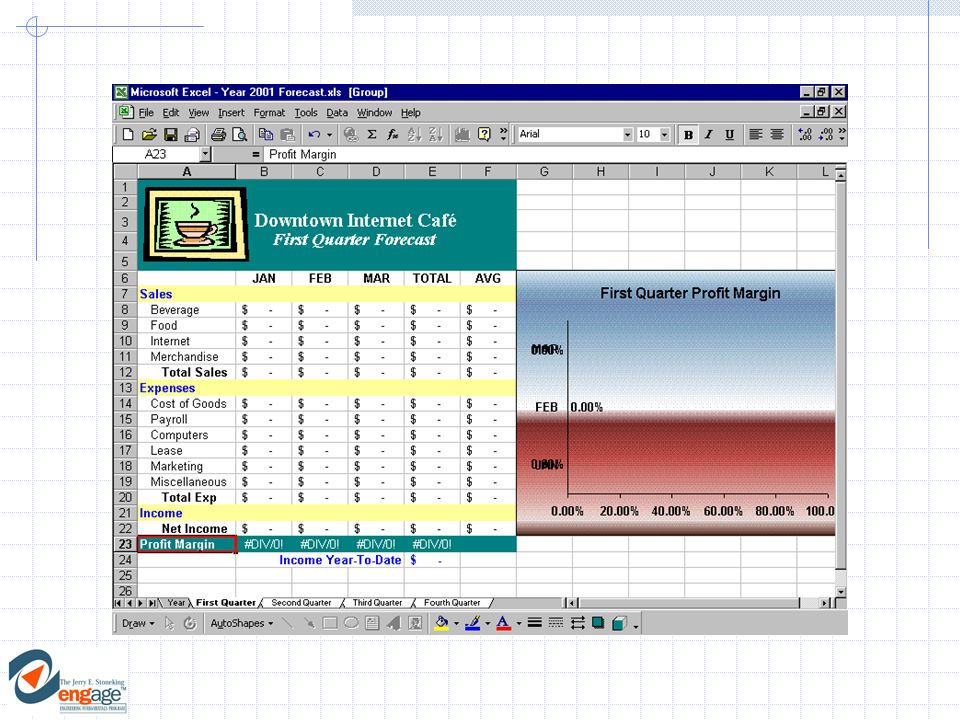This screenshot has height=720, width=960.
Task: Open the Format menu
Action: 269,113
